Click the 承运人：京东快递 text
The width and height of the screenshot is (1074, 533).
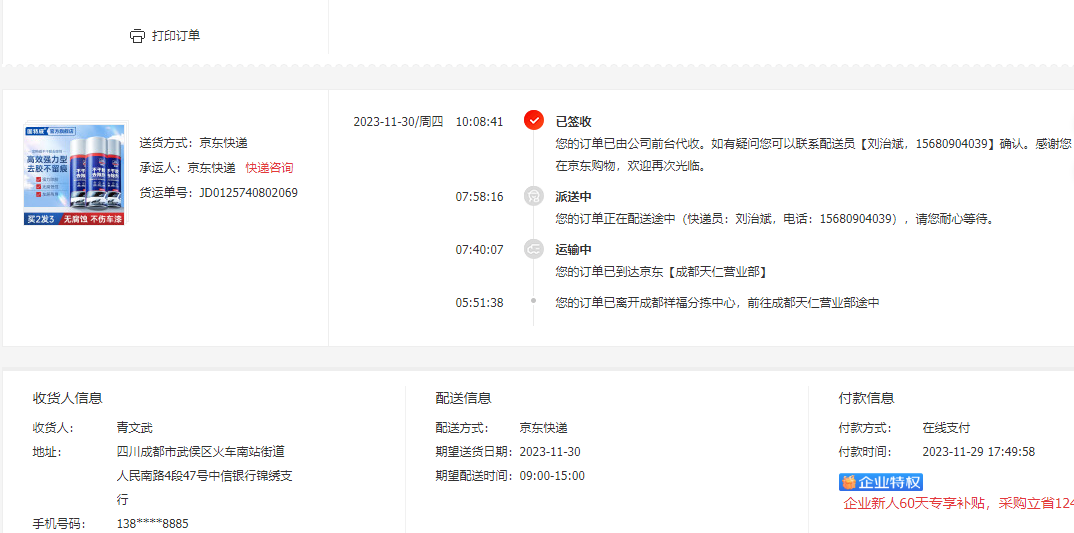(x=187, y=168)
